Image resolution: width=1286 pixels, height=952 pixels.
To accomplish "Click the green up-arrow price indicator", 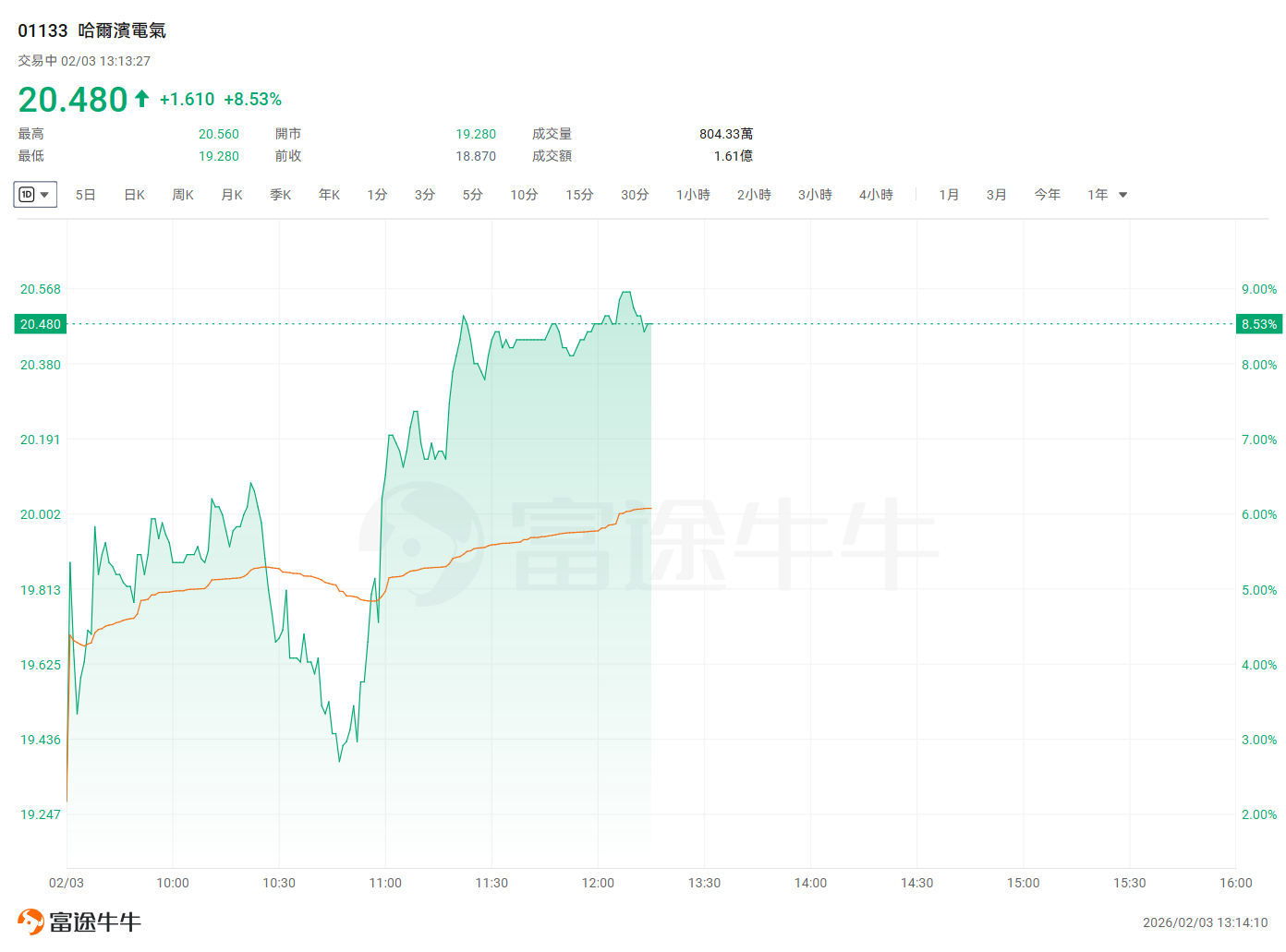I will [x=141, y=99].
